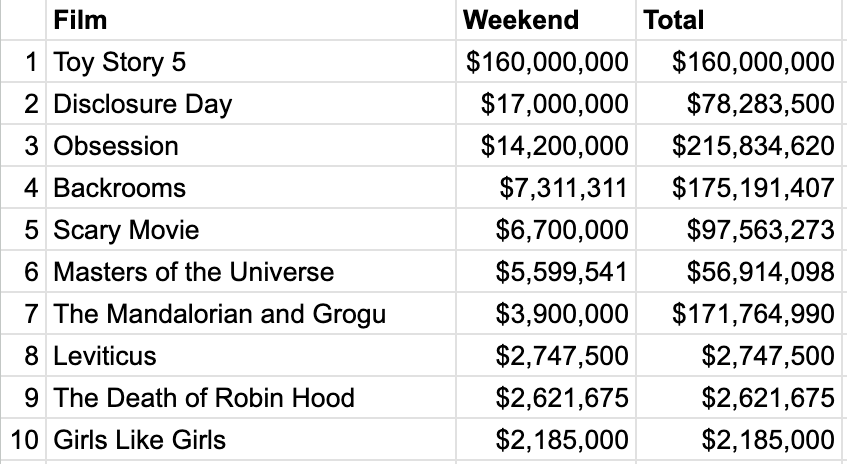Click the Toy Story 5 cell
This screenshot has width=847, height=464.
pyautogui.click(x=251, y=61)
